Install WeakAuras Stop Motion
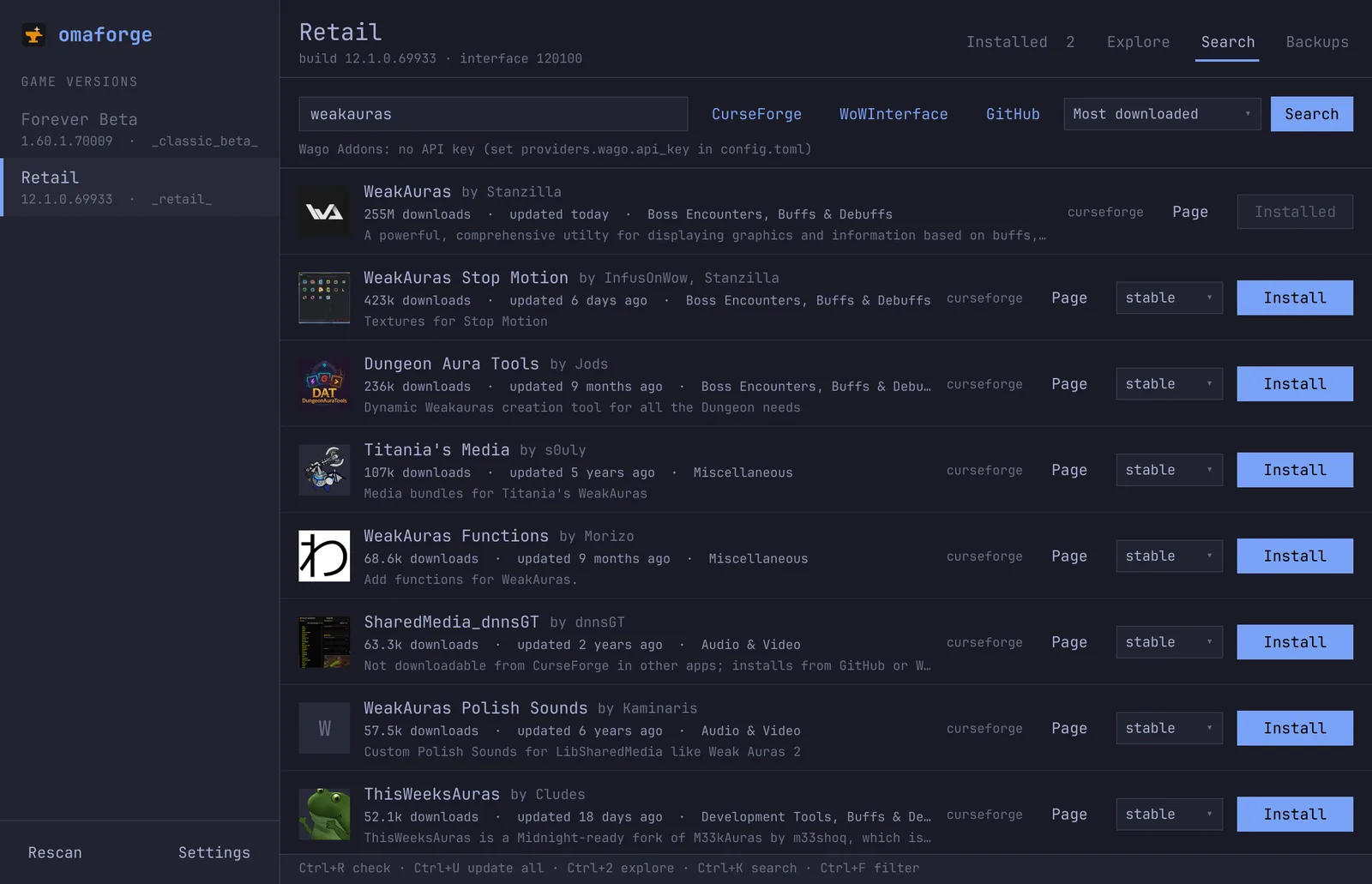 click(x=1295, y=298)
